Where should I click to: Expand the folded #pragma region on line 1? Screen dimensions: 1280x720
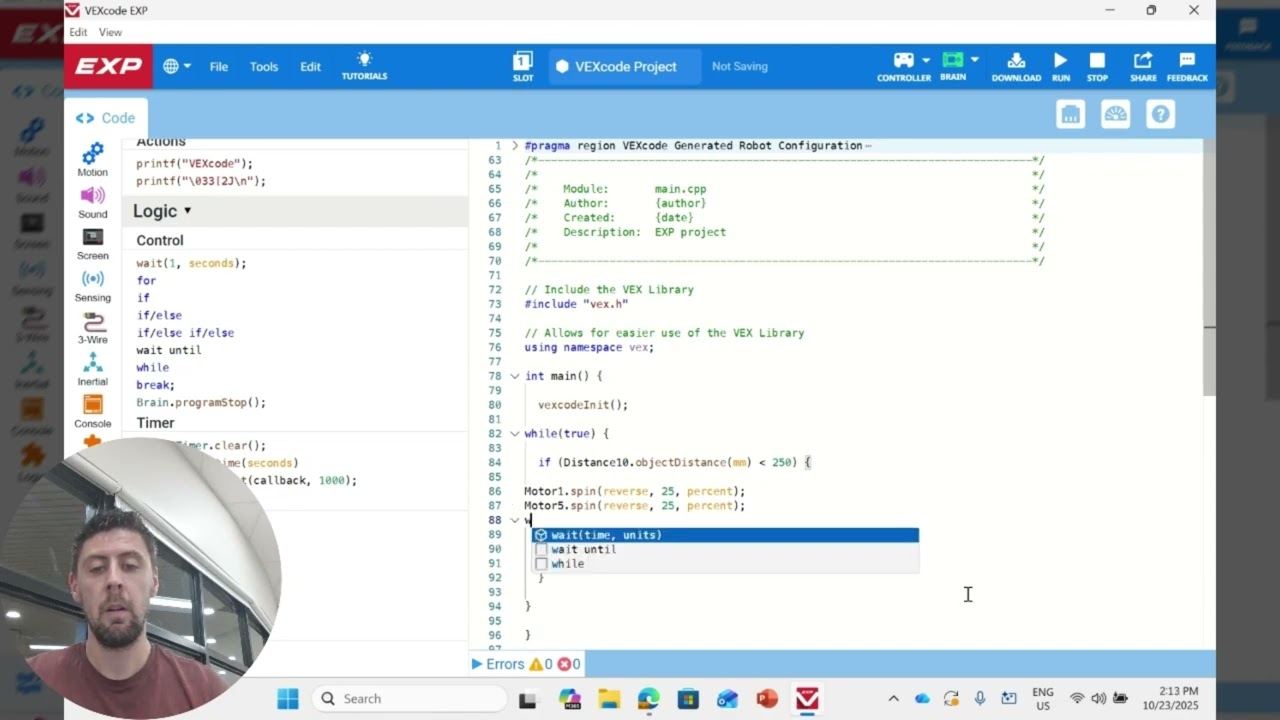(515, 146)
